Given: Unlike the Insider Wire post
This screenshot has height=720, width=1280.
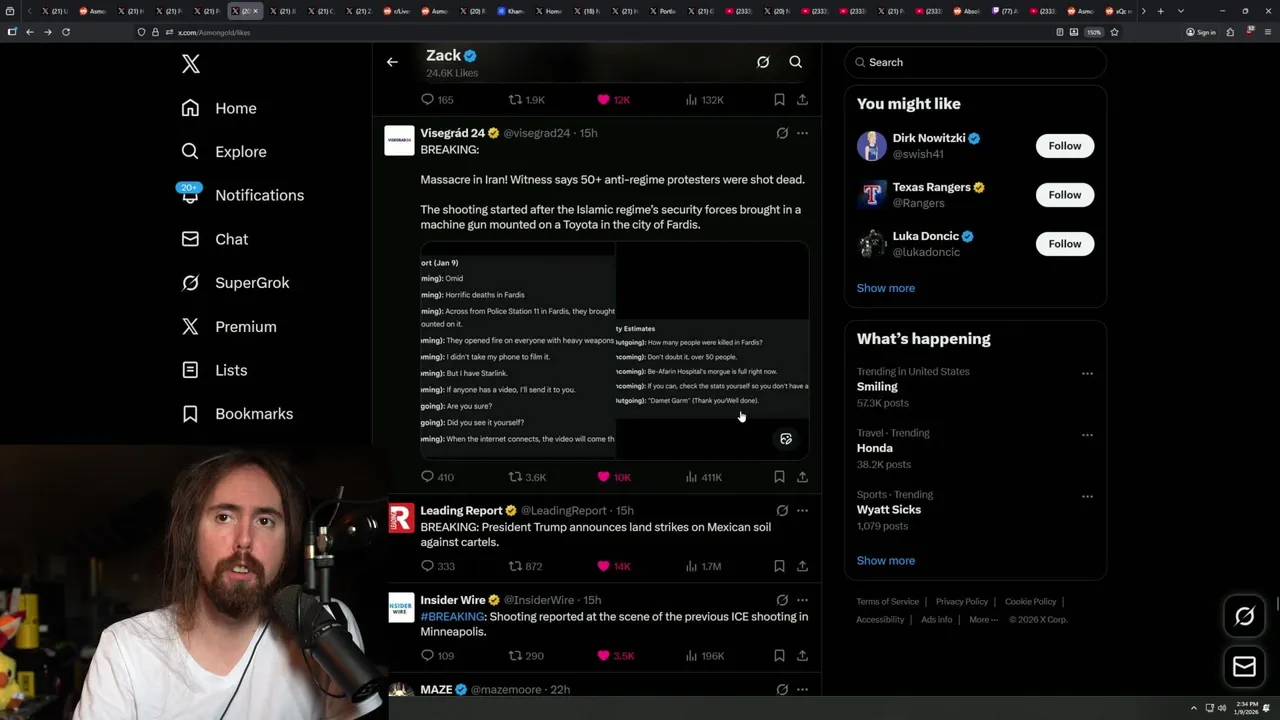Looking at the screenshot, I should pyautogui.click(x=615, y=656).
